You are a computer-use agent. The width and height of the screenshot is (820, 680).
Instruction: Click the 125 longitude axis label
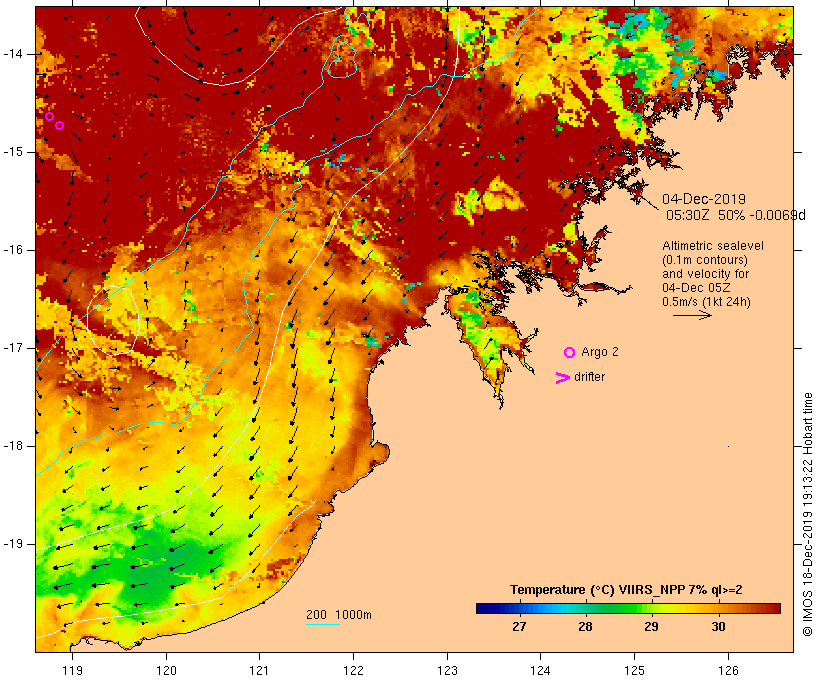point(635,671)
